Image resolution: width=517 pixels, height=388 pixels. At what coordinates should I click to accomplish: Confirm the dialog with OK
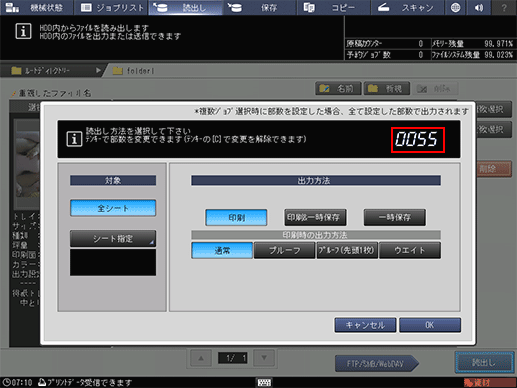tap(430, 325)
